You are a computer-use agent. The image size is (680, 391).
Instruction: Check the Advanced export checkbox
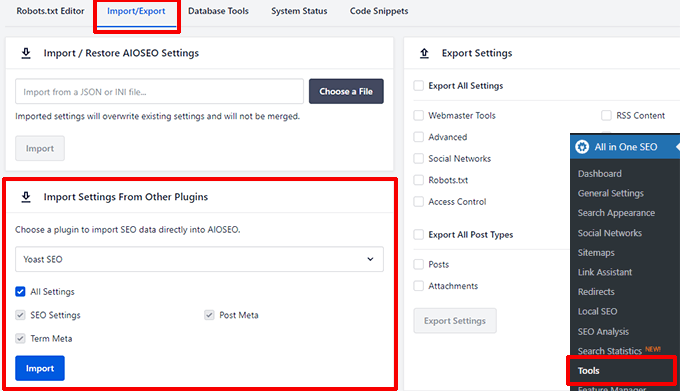(418, 137)
